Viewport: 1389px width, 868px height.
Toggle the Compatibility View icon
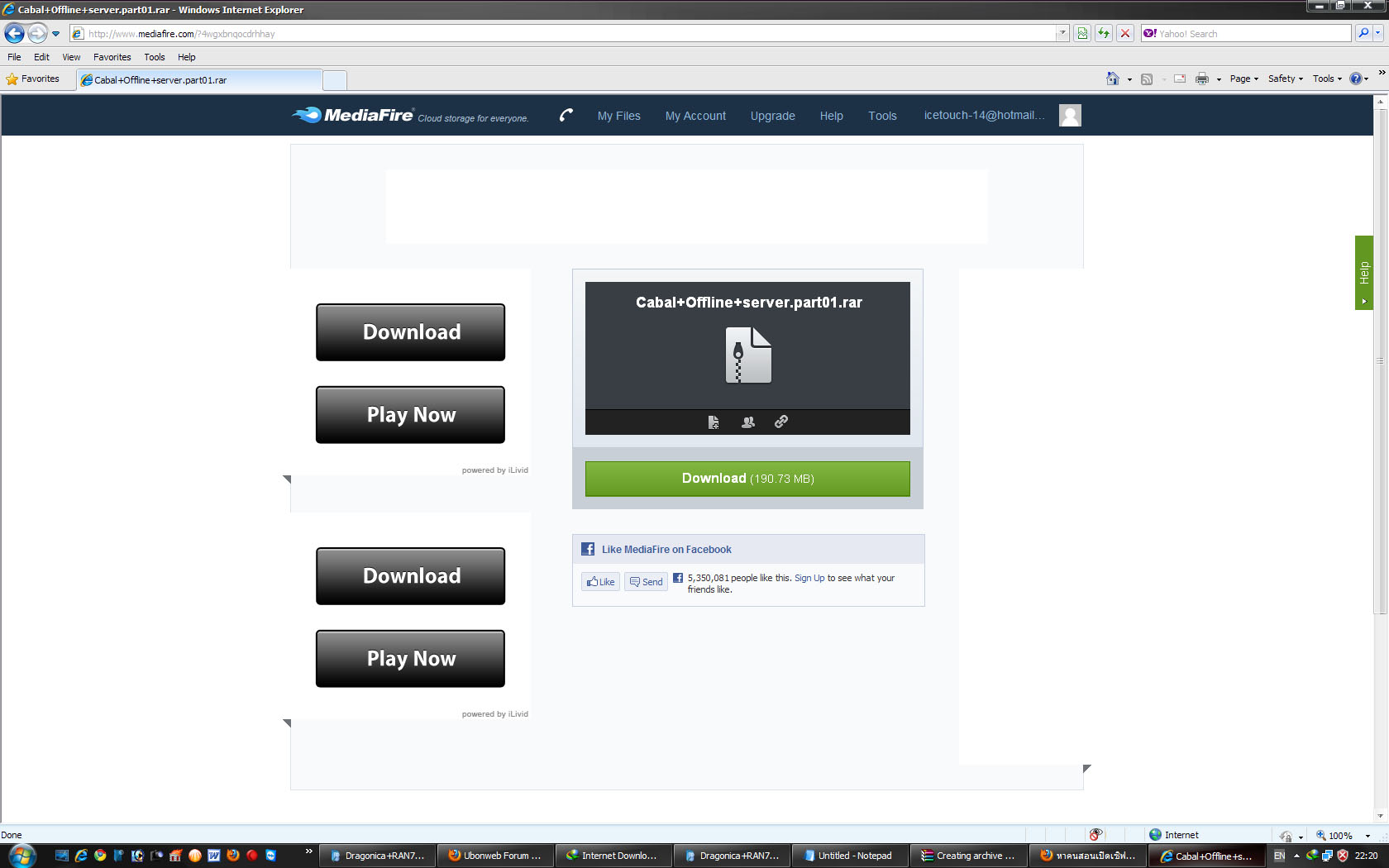click(x=1082, y=34)
